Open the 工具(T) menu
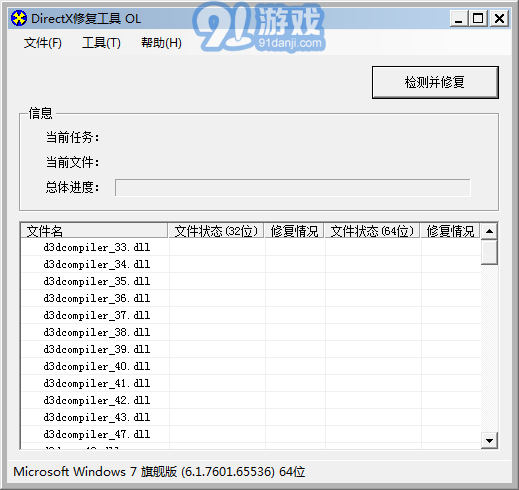This screenshot has height=490, width=519. pos(101,43)
